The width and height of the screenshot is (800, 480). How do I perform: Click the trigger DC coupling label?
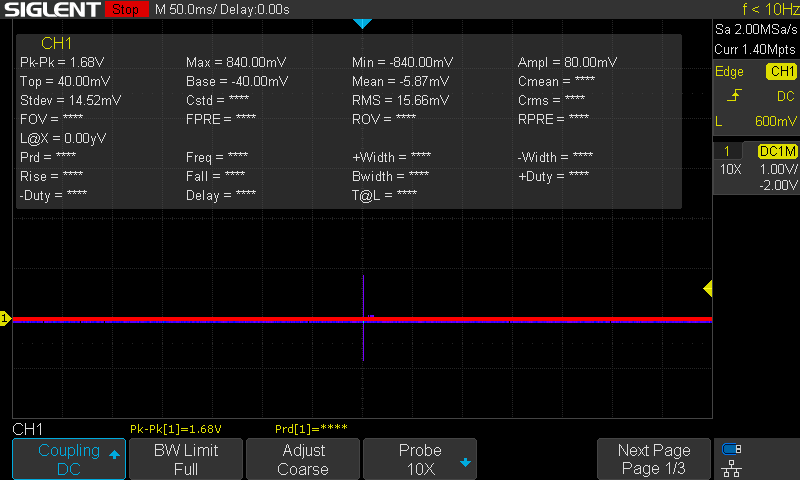click(x=786, y=96)
